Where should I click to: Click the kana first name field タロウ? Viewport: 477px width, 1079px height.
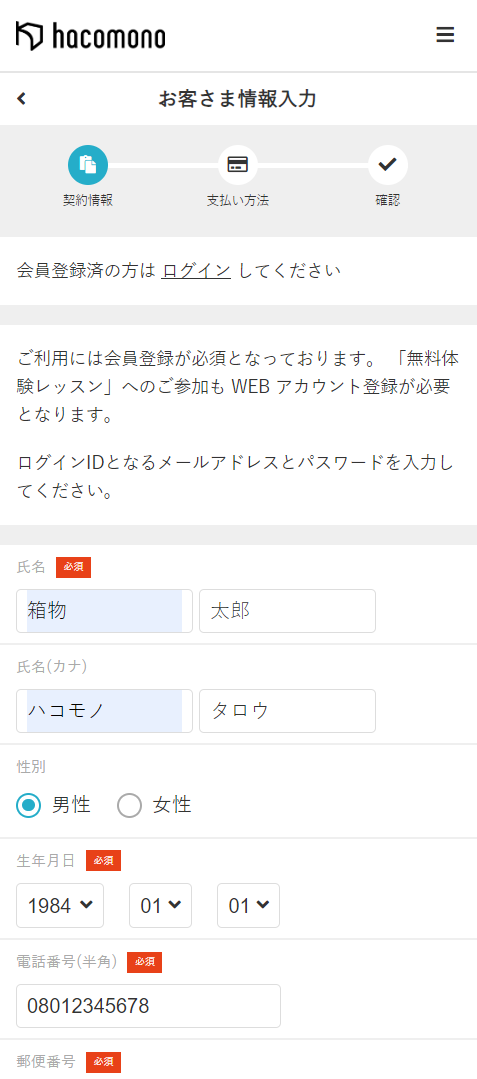click(x=288, y=711)
